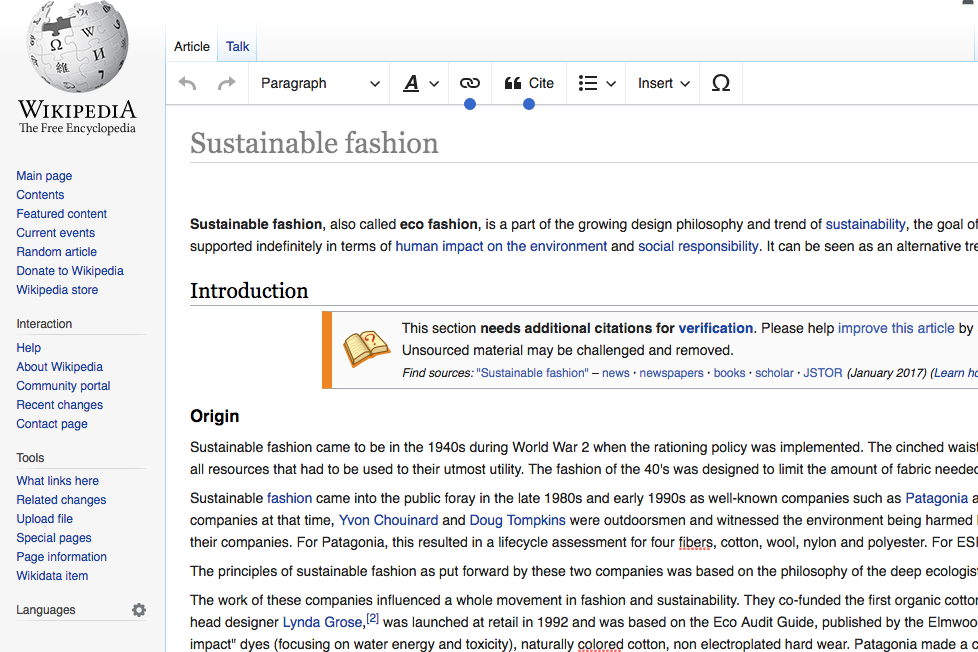
Task: View Page information link
Action: [x=61, y=557]
